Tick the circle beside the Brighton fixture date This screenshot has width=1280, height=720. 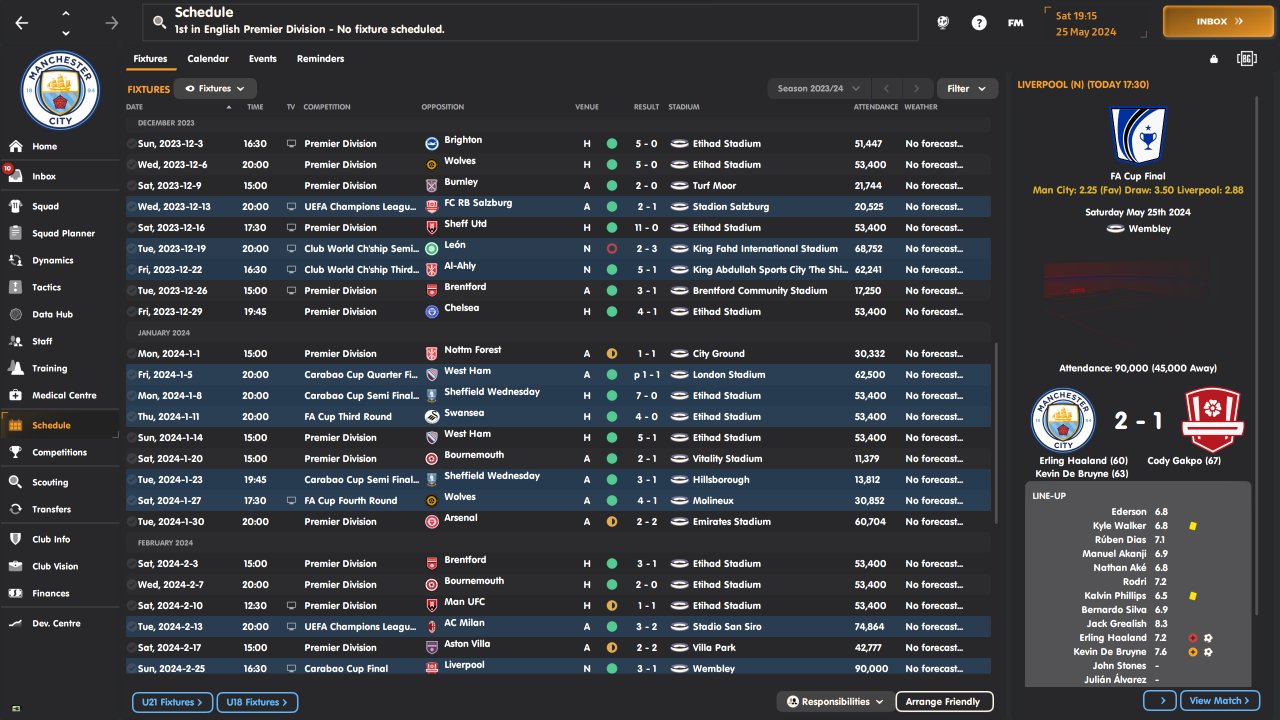[x=131, y=144]
